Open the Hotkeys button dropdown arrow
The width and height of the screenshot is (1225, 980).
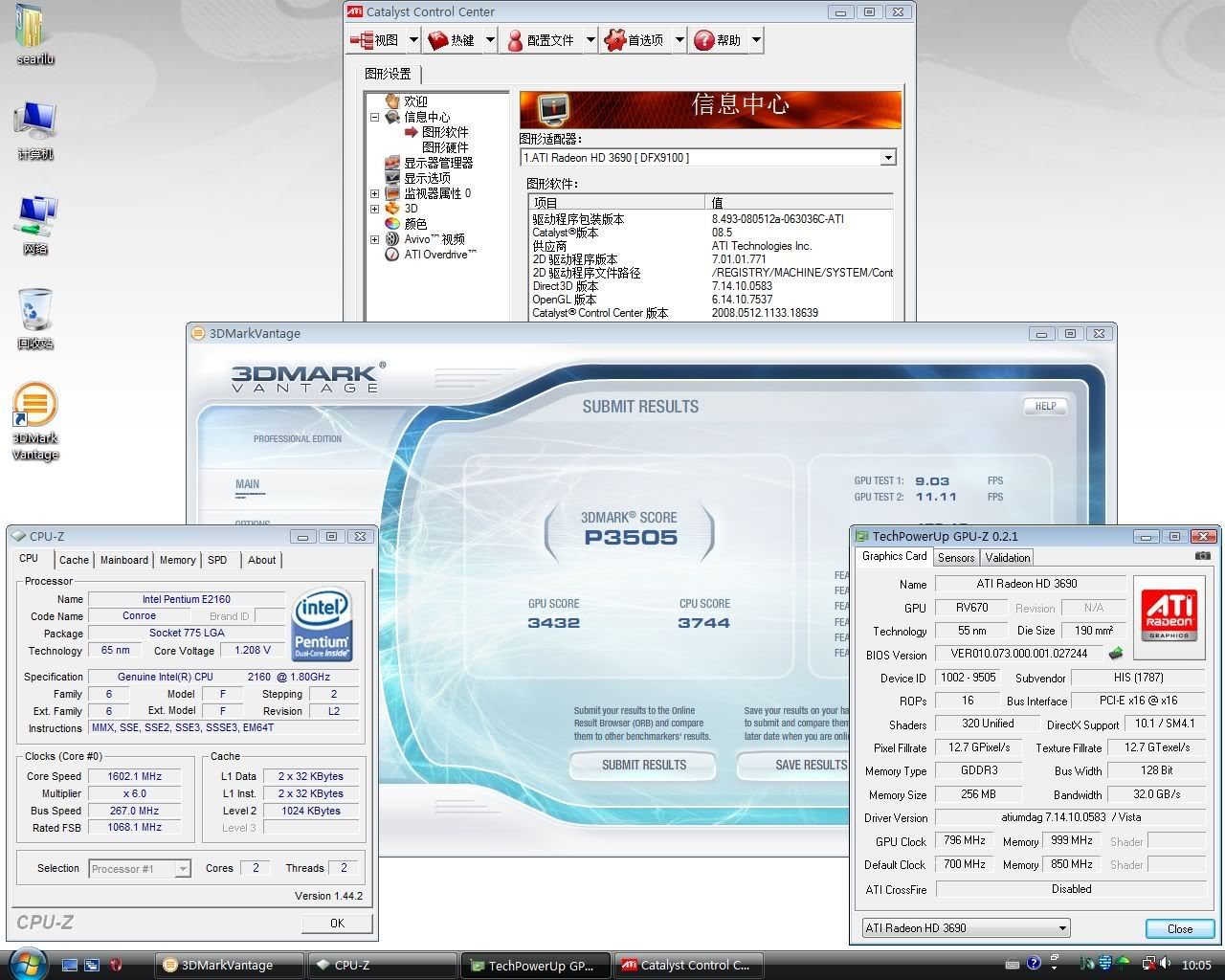point(489,40)
